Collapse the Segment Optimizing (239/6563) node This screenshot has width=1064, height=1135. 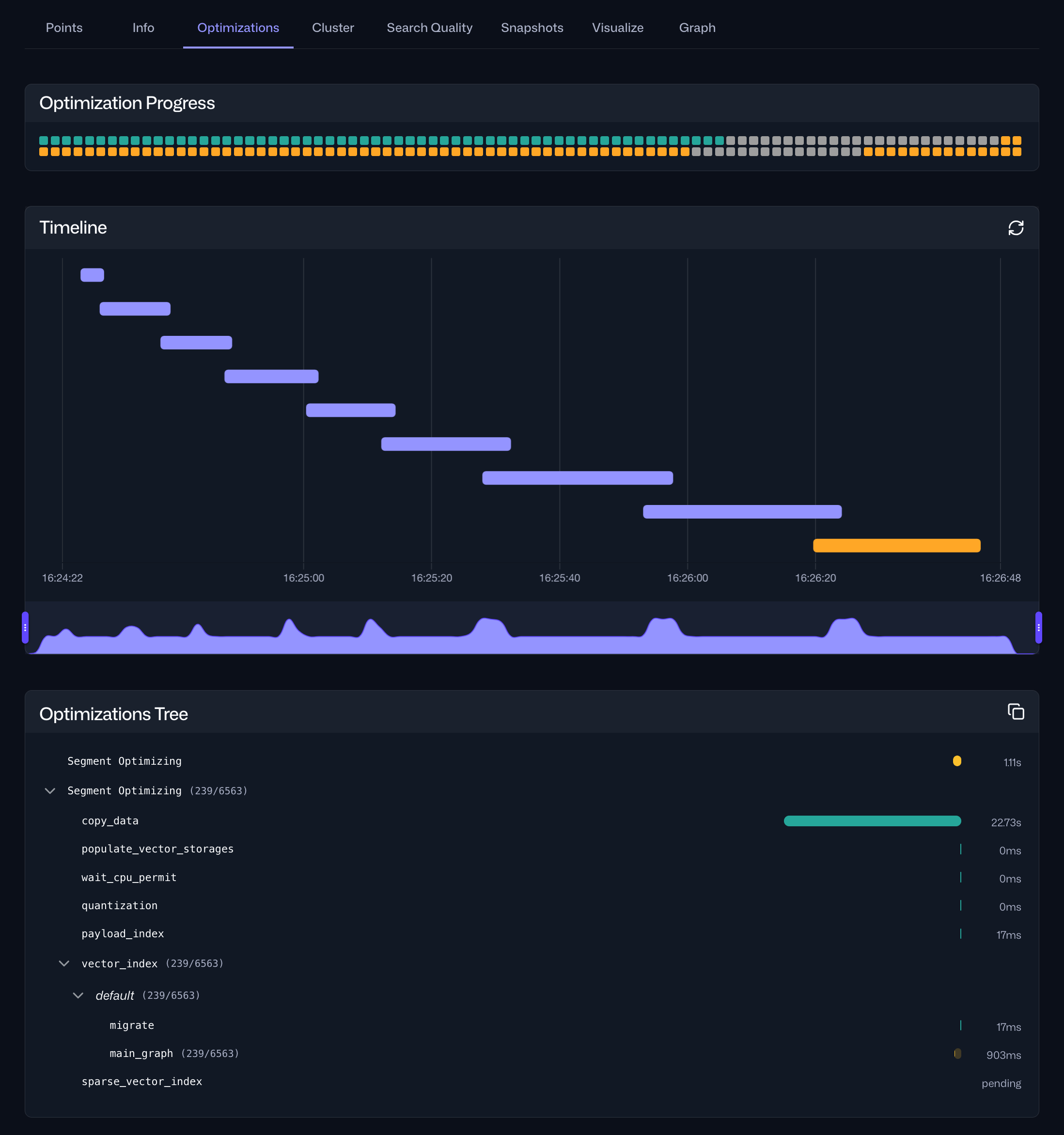point(50,791)
